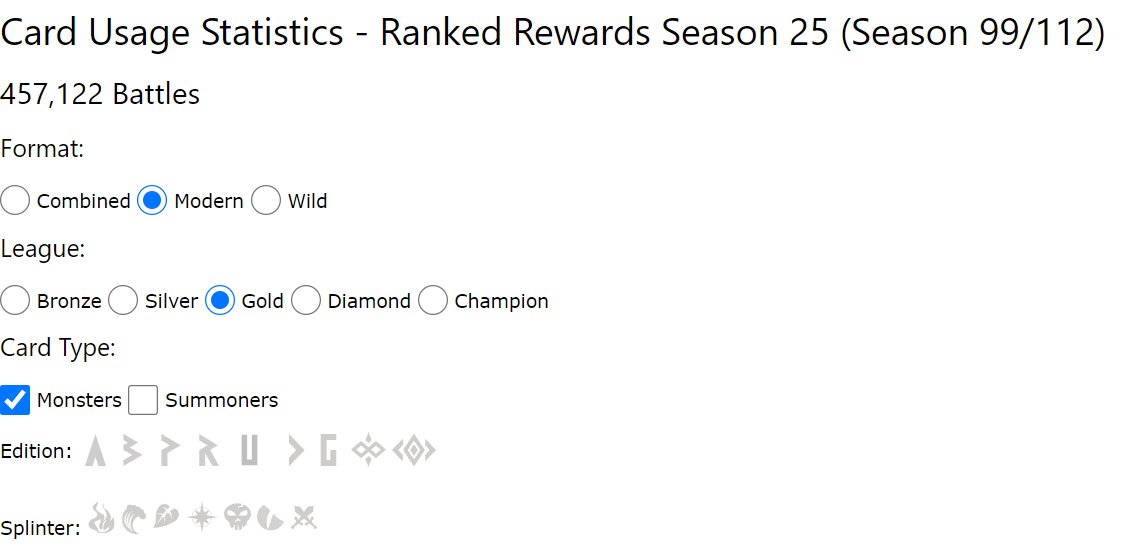Select the Earth splinter leaf icon
This screenshot has height=553, width=1127.
(168, 518)
